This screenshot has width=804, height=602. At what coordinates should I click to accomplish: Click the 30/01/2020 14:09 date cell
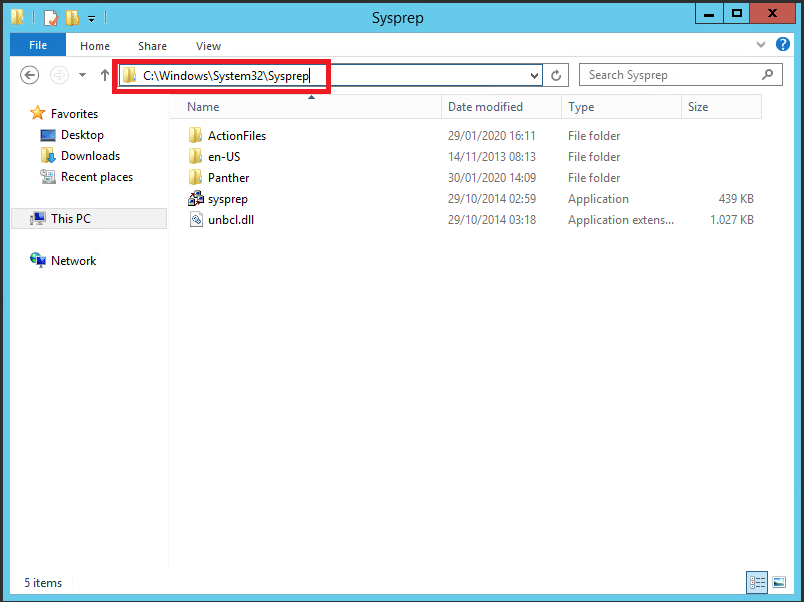(492, 178)
